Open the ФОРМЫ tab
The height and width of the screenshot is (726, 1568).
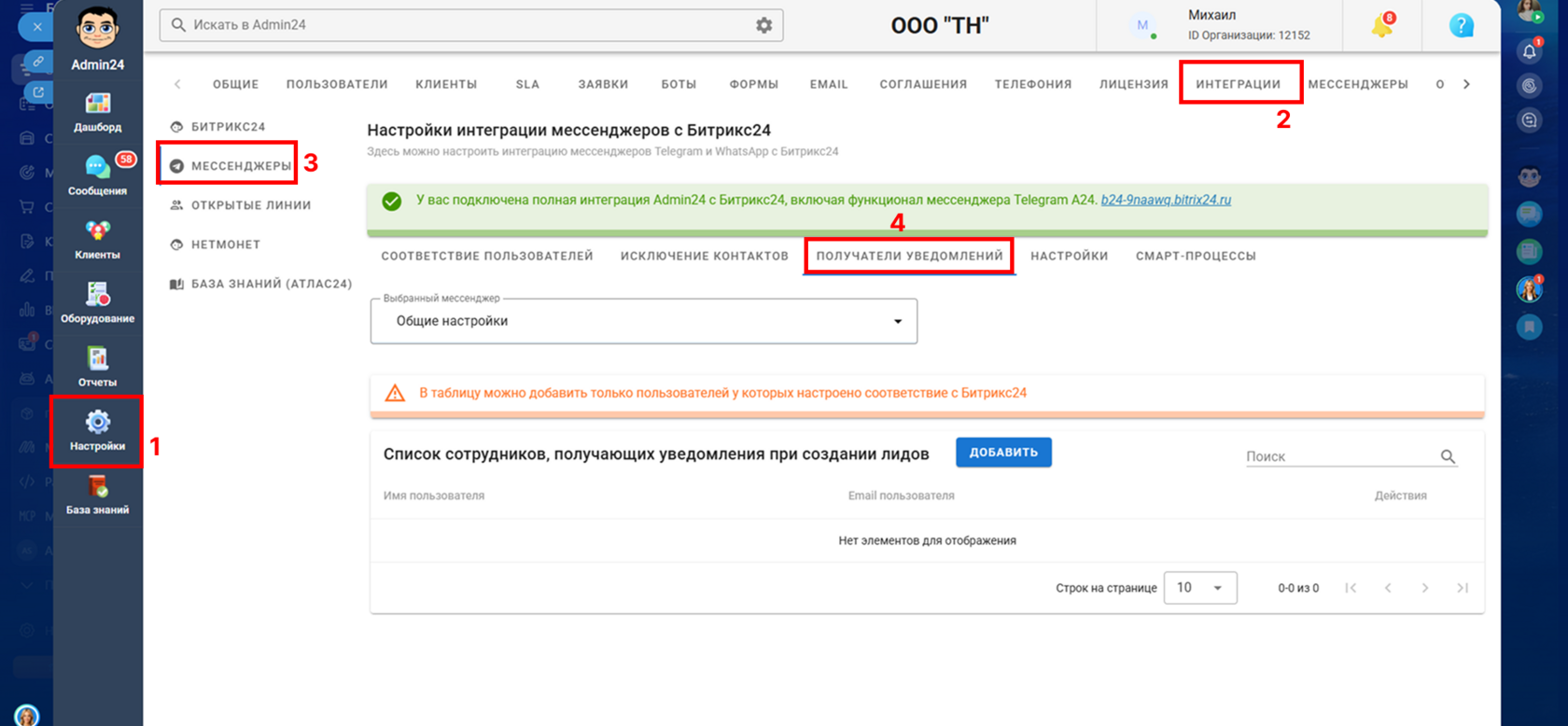tap(754, 84)
